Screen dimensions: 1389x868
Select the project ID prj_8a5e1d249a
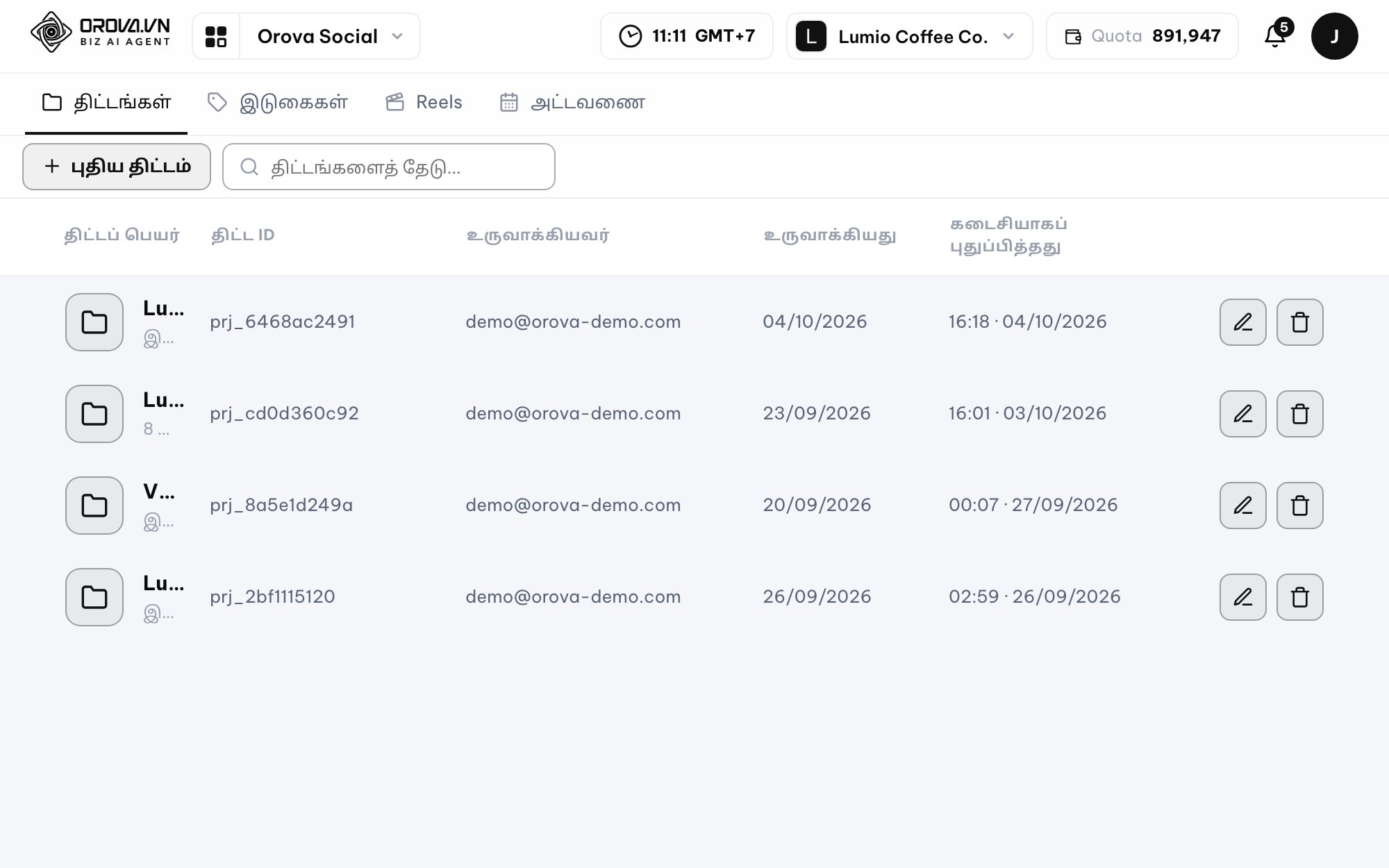(x=281, y=505)
